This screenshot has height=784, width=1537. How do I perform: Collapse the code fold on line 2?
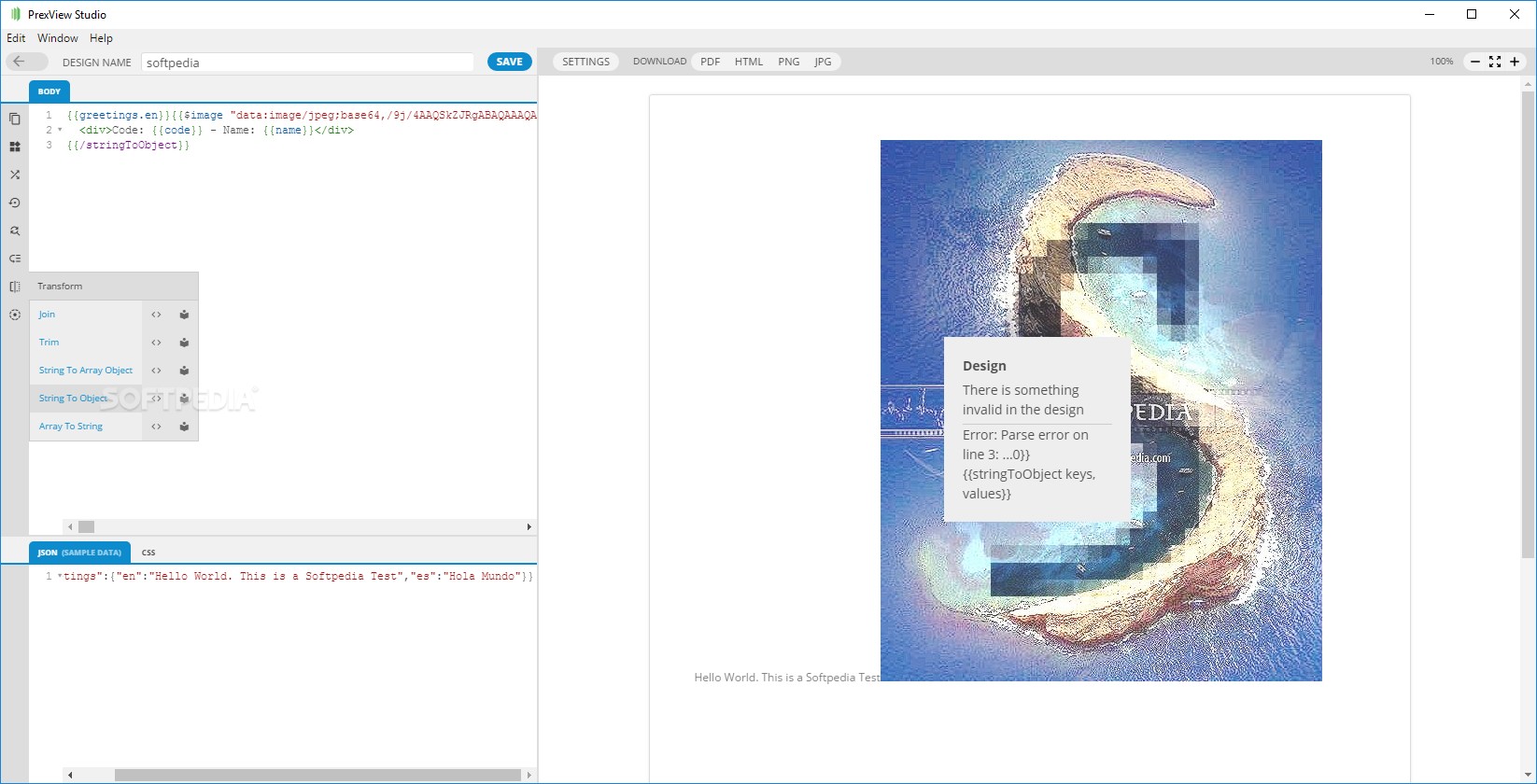coord(60,131)
